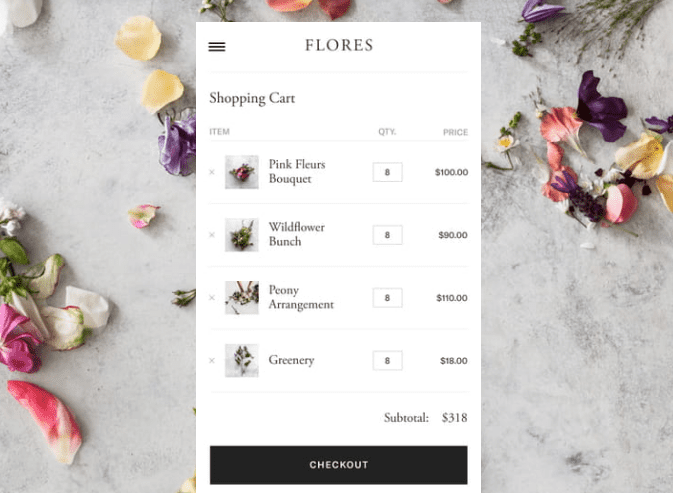The image size is (673, 493).
Task: Select Greenery quantity field
Action: click(388, 360)
